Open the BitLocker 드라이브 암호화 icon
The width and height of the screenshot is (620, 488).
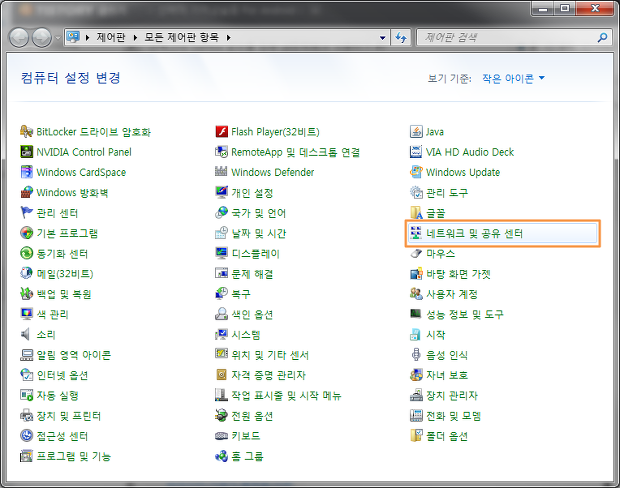tap(26, 132)
